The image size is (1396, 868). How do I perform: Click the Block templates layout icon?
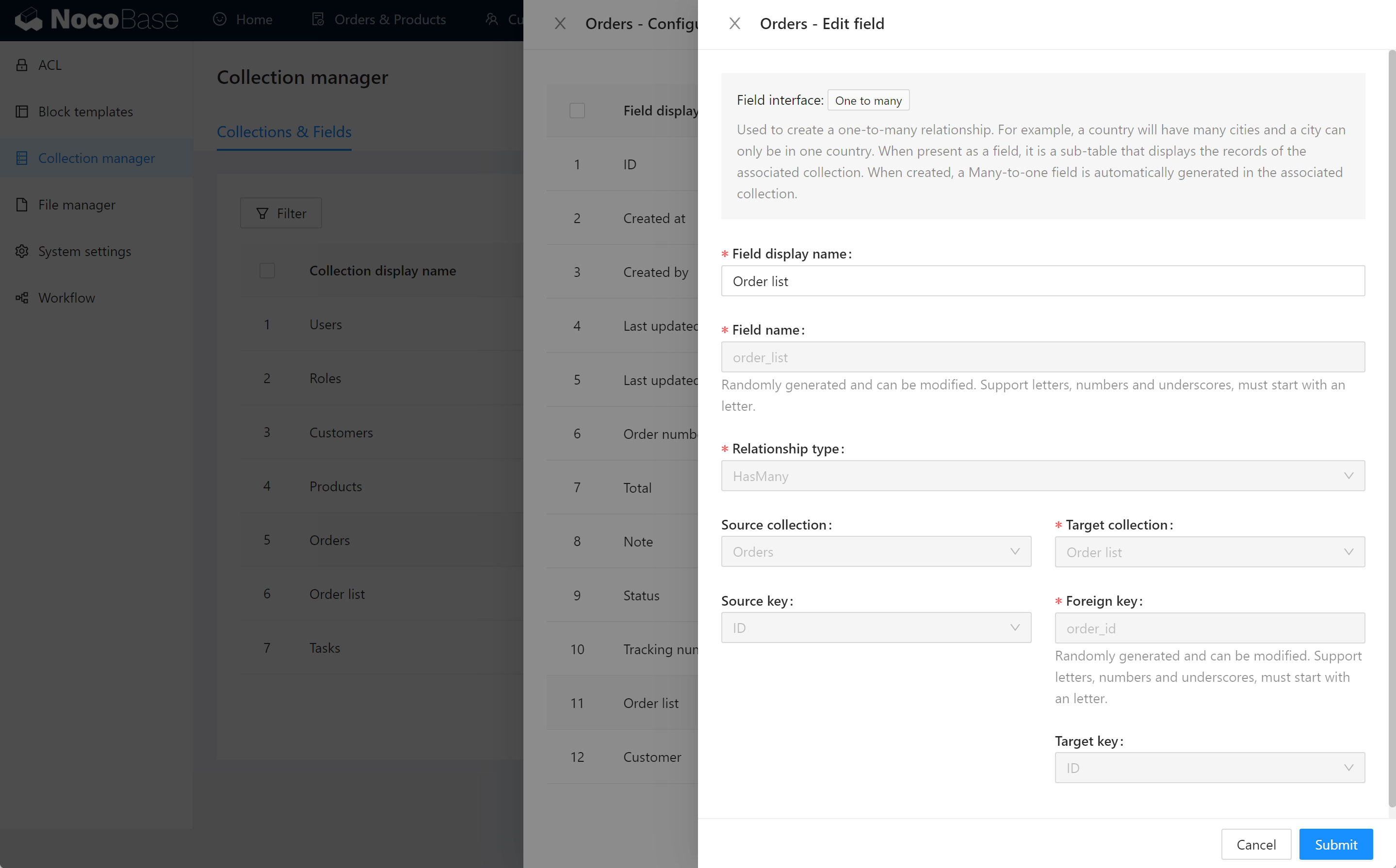[22, 112]
